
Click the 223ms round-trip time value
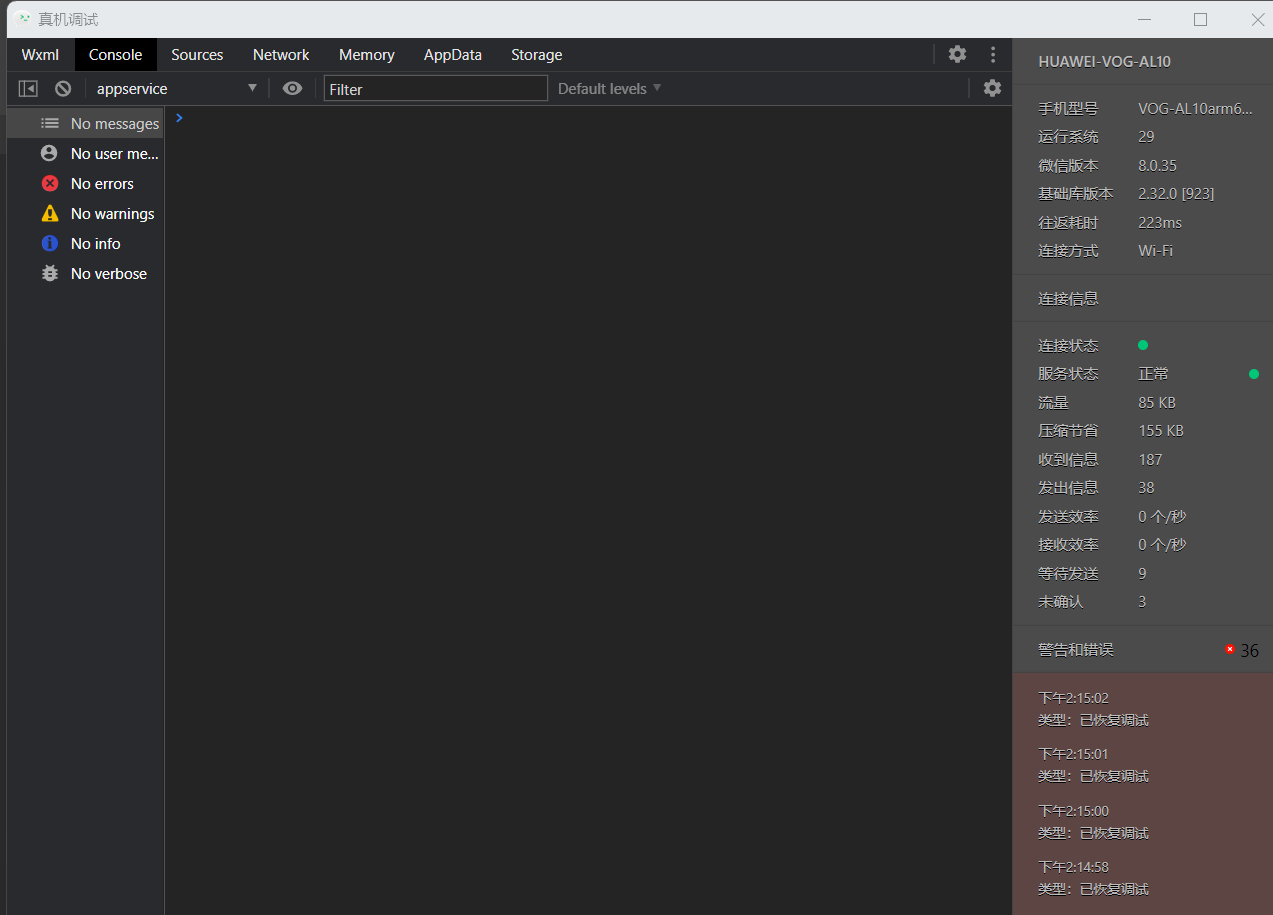click(x=1160, y=223)
